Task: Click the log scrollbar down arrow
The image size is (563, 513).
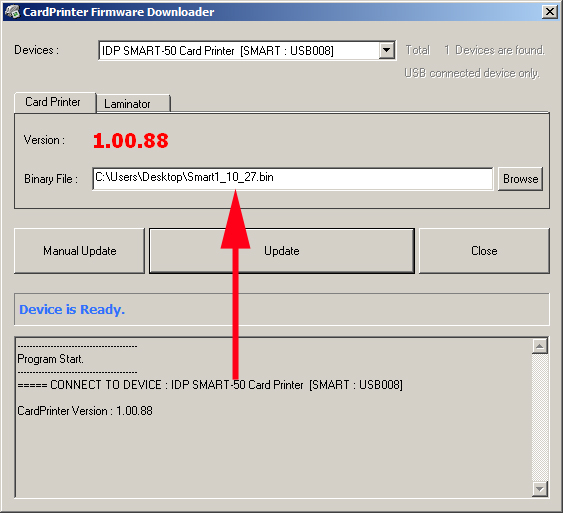Action: point(540,488)
